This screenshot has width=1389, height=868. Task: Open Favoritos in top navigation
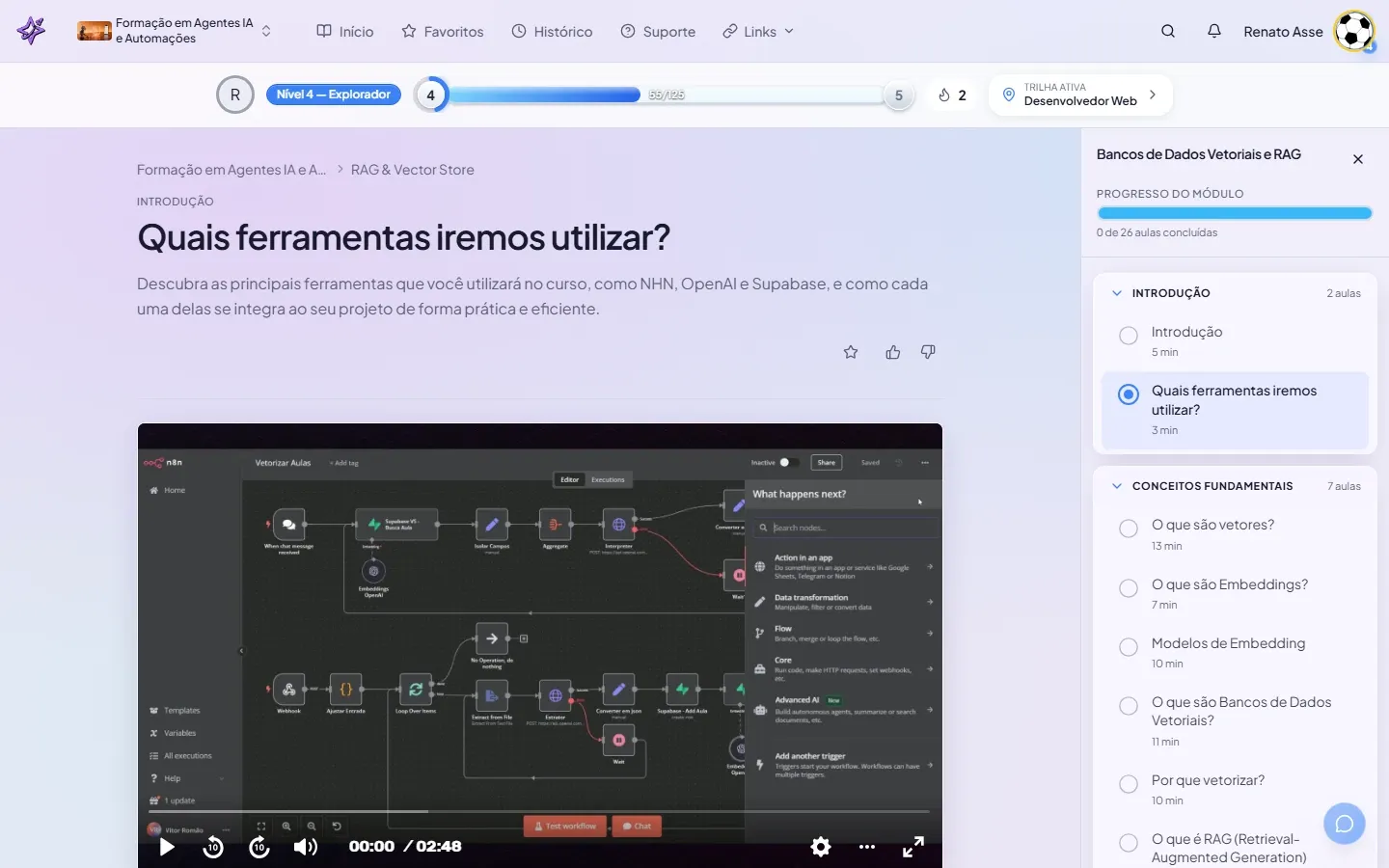point(443,31)
